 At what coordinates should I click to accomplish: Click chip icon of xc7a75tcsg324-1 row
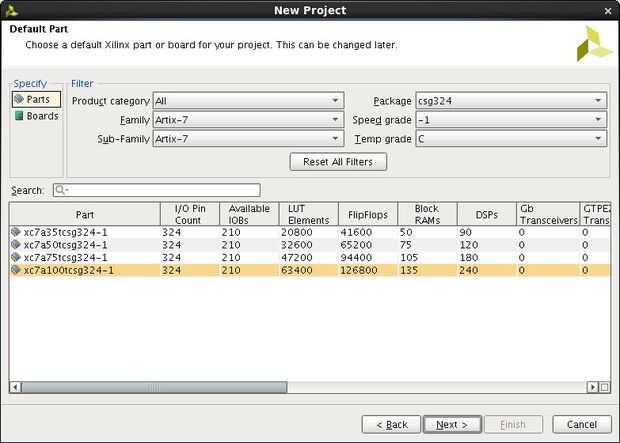[x=16, y=257]
